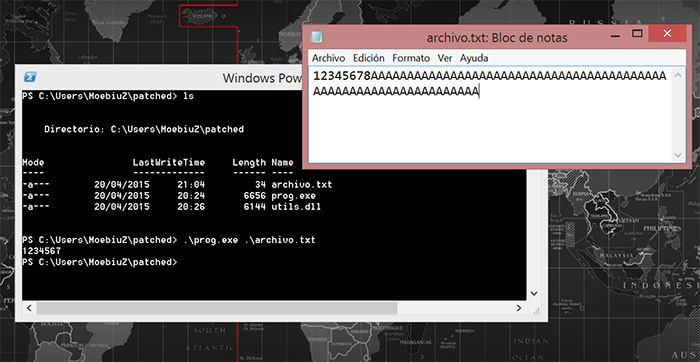This screenshot has width=700, height=362.
Task: Open the Ayuda menu in Notepad
Action: coord(474,58)
